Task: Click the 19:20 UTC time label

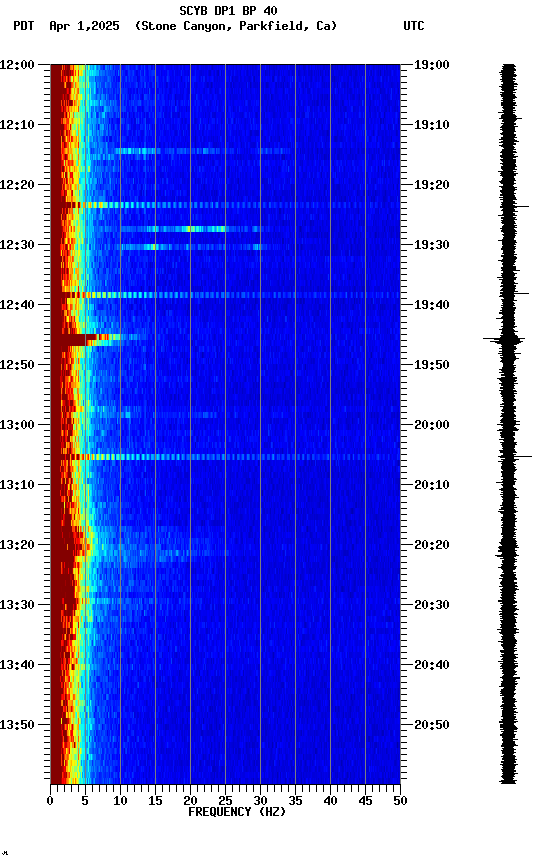Action: (x=432, y=185)
